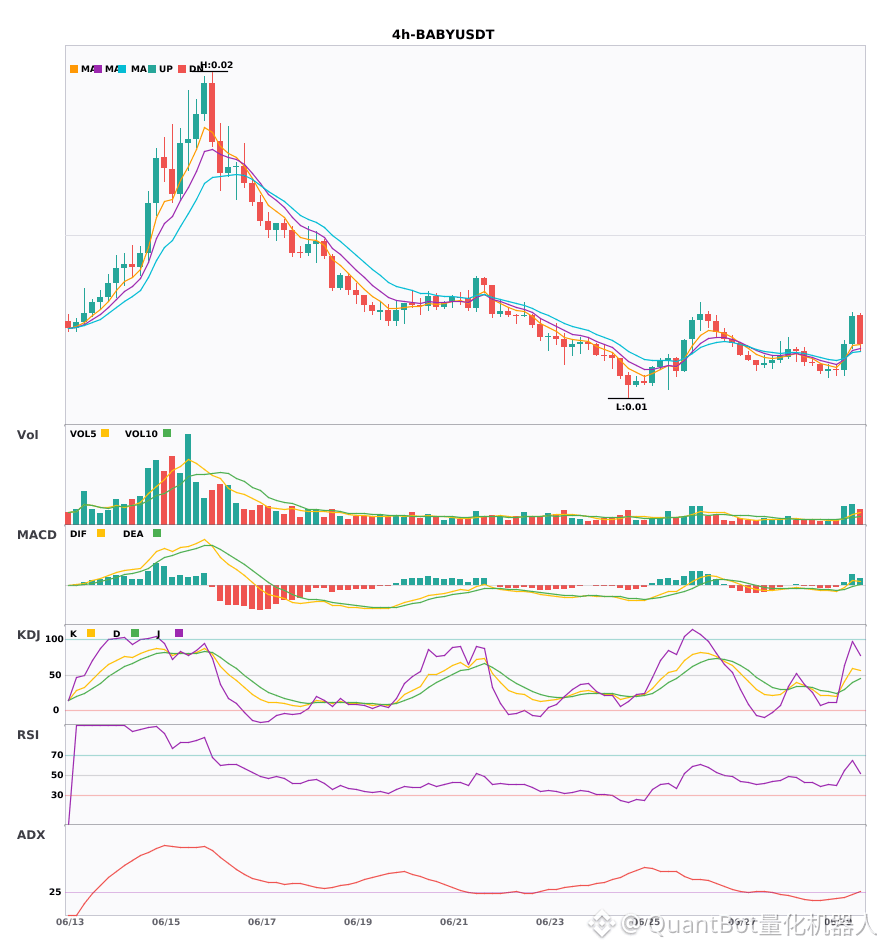This screenshot has height=950, width=885.
Task: Select the RSI panel label
Action: (28, 735)
